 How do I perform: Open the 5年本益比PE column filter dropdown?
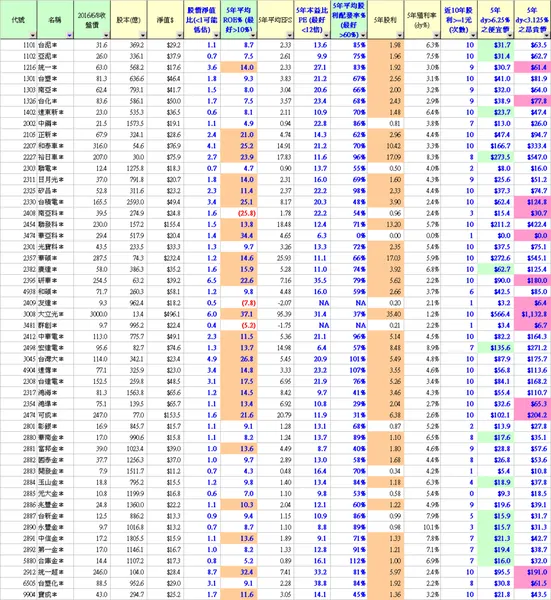pos(326,36)
